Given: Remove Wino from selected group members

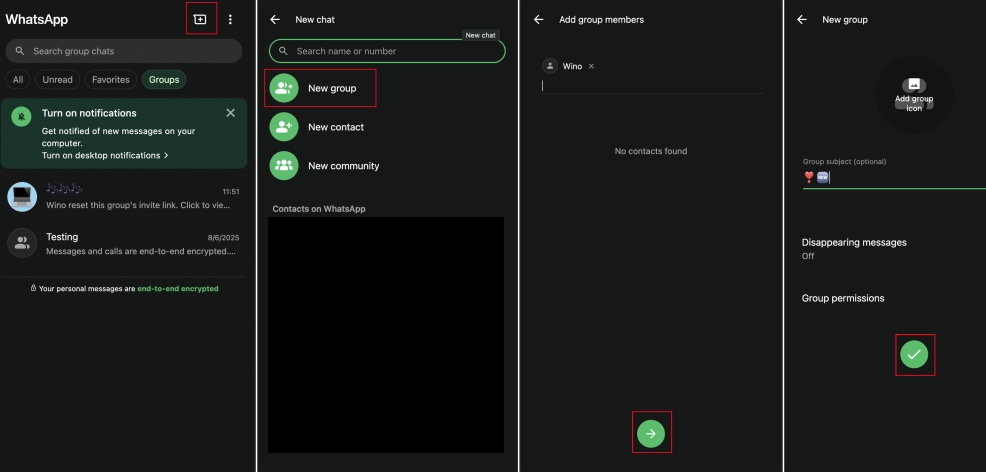Looking at the screenshot, I should coord(591,66).
